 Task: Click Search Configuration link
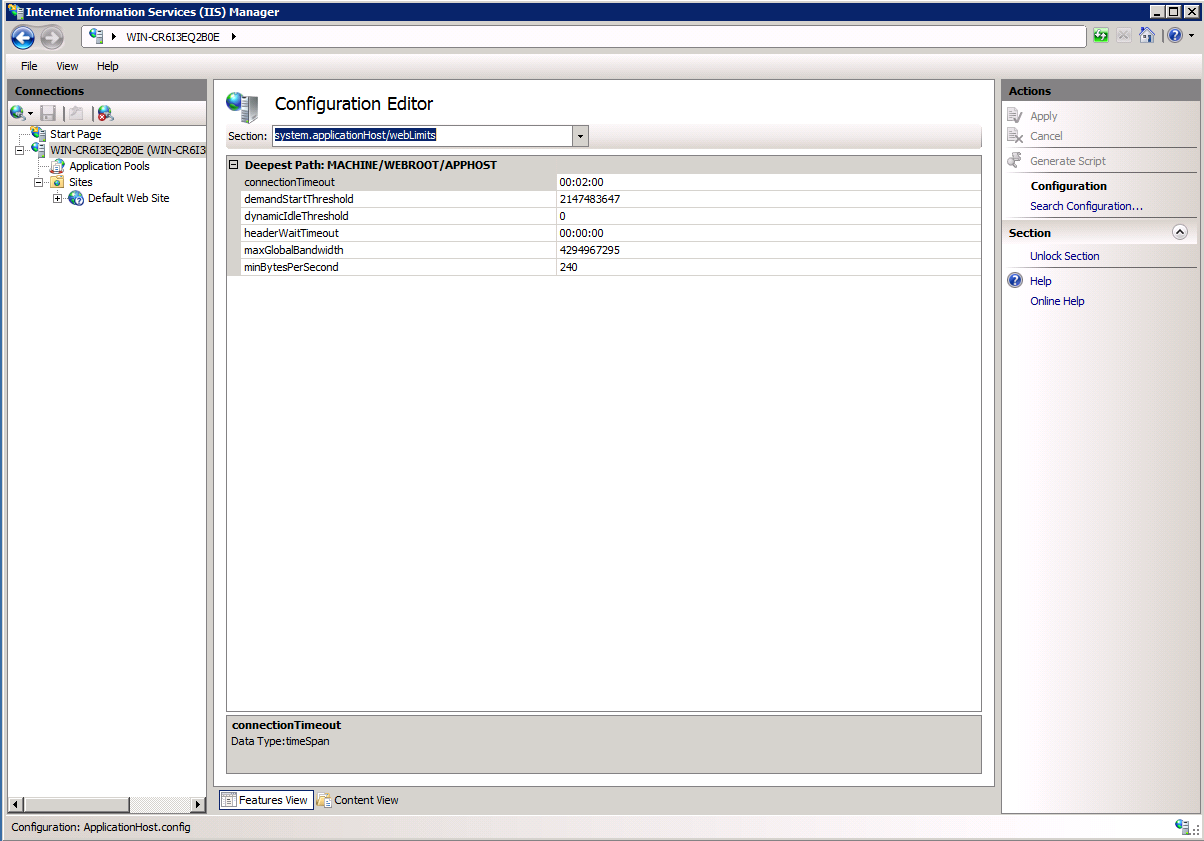(x=1086, y=206)
